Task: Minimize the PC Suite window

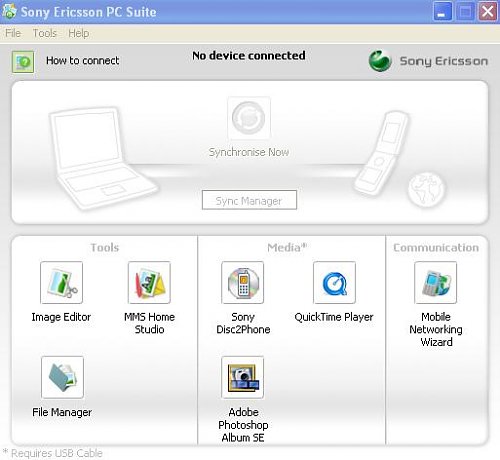Action: click(443, 12)
